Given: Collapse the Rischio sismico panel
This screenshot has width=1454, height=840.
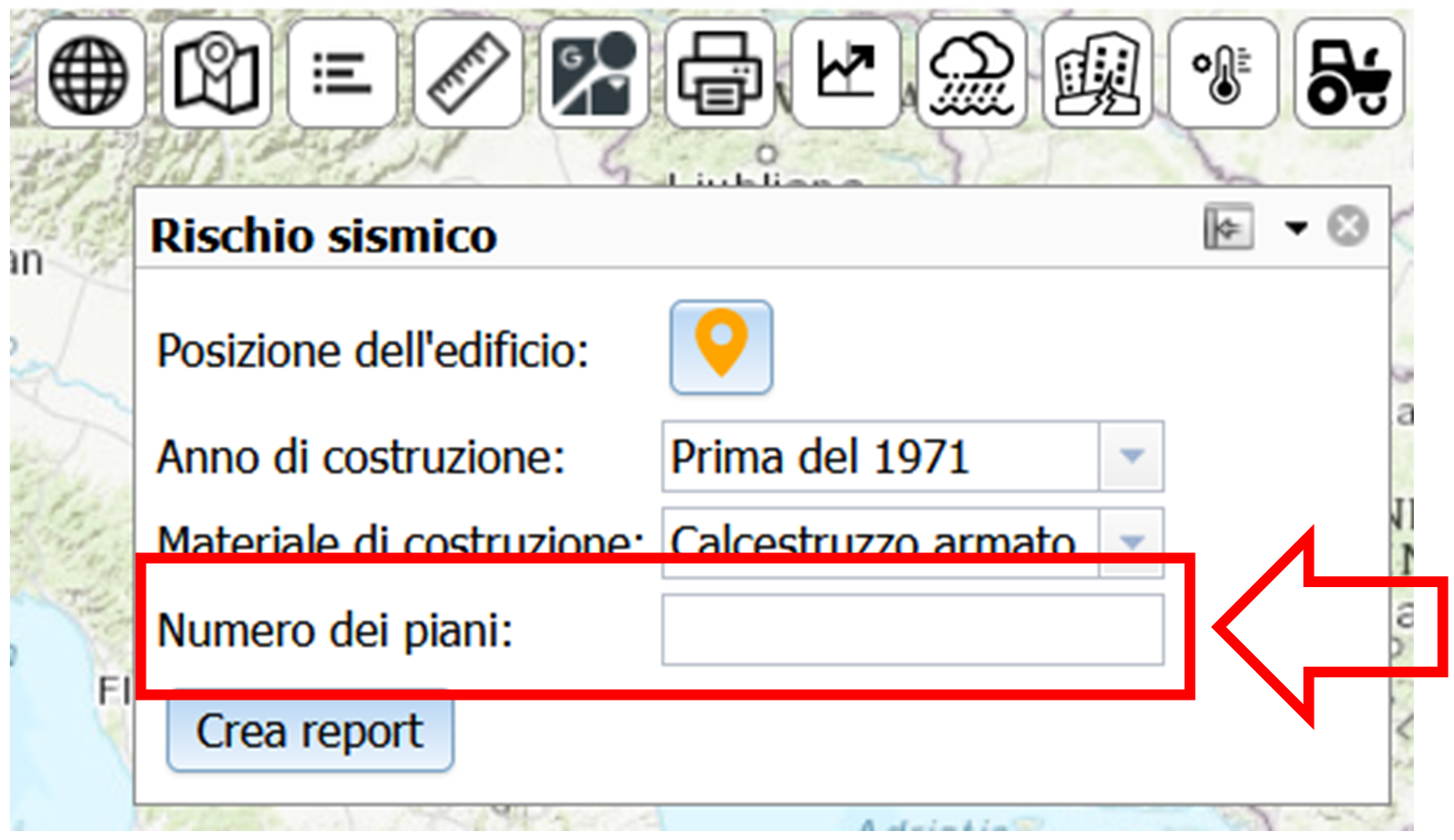Looking at the screenshot, I should click(x=1229, y=227).
